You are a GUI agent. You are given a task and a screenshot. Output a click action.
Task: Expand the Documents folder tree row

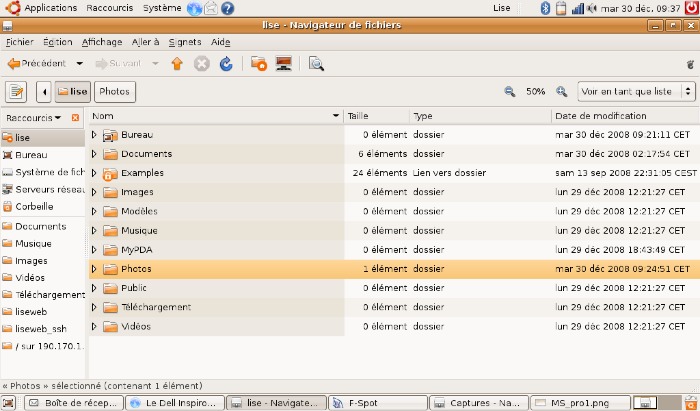pos(94,154)
